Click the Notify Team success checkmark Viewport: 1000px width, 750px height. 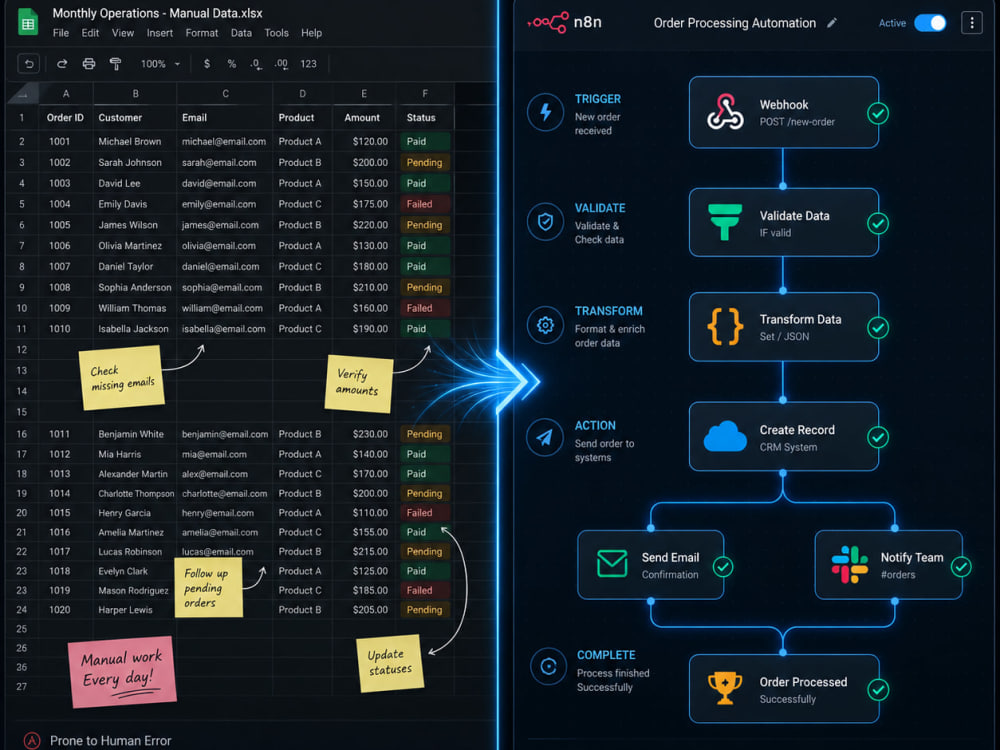tap(961, 566)
